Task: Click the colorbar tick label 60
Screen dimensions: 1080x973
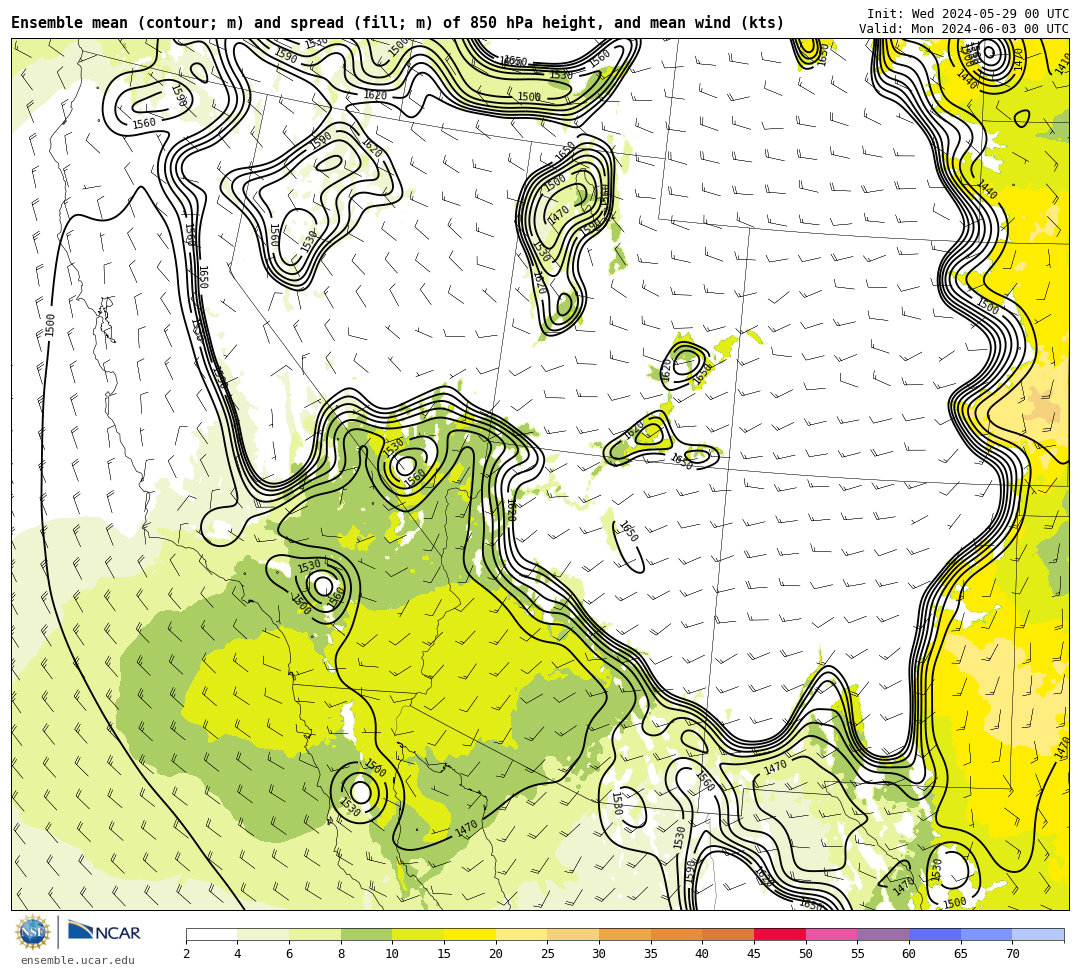Action: tap(909, 954)
